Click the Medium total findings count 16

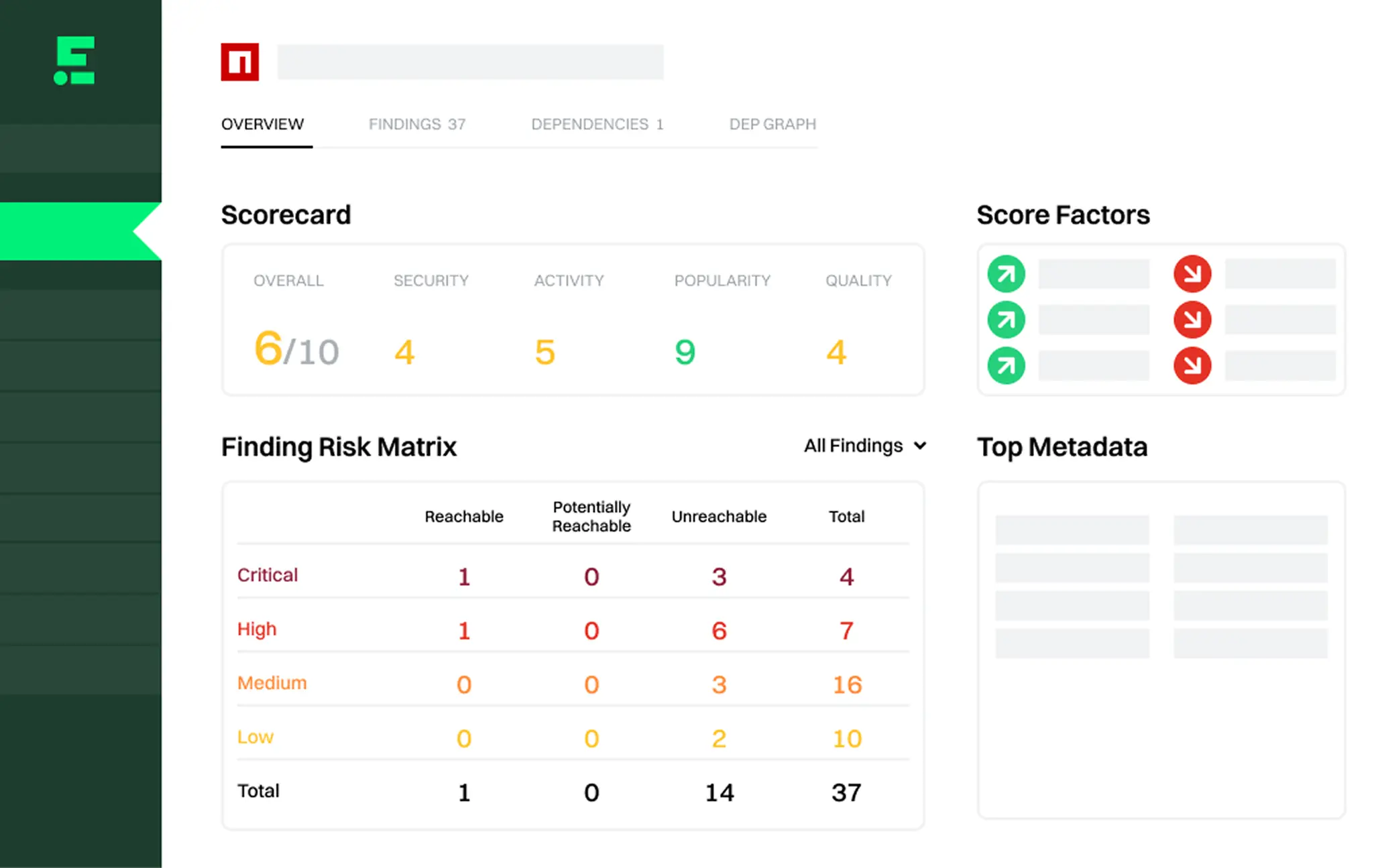tap(846, 684)
